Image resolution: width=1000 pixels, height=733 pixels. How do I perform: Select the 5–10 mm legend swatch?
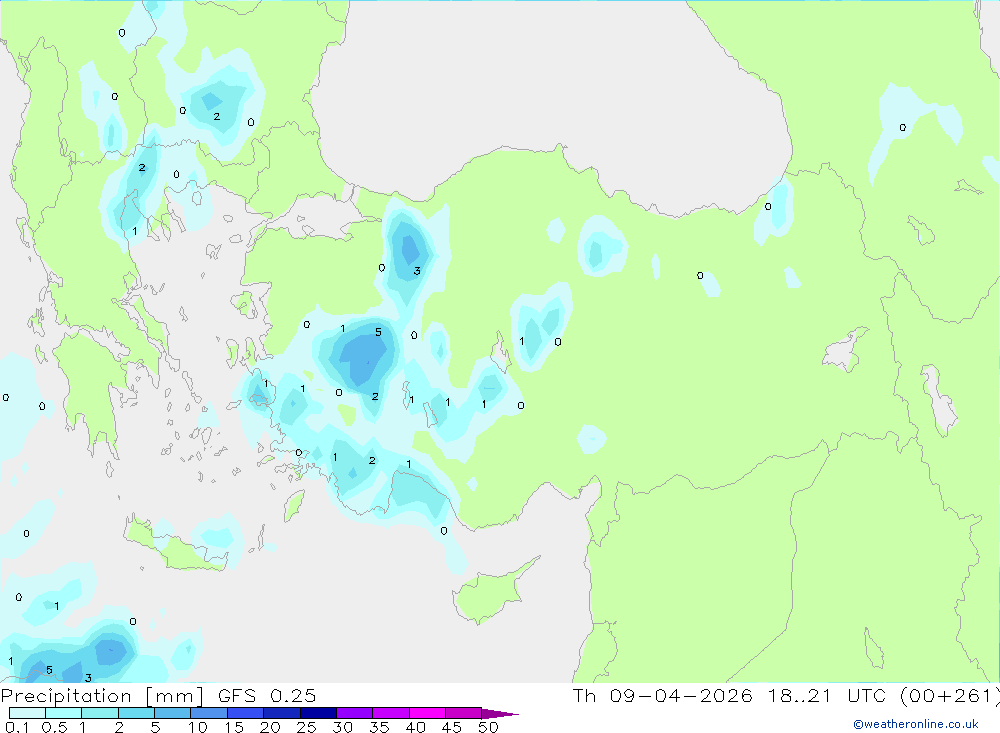[x=173, y=713]
